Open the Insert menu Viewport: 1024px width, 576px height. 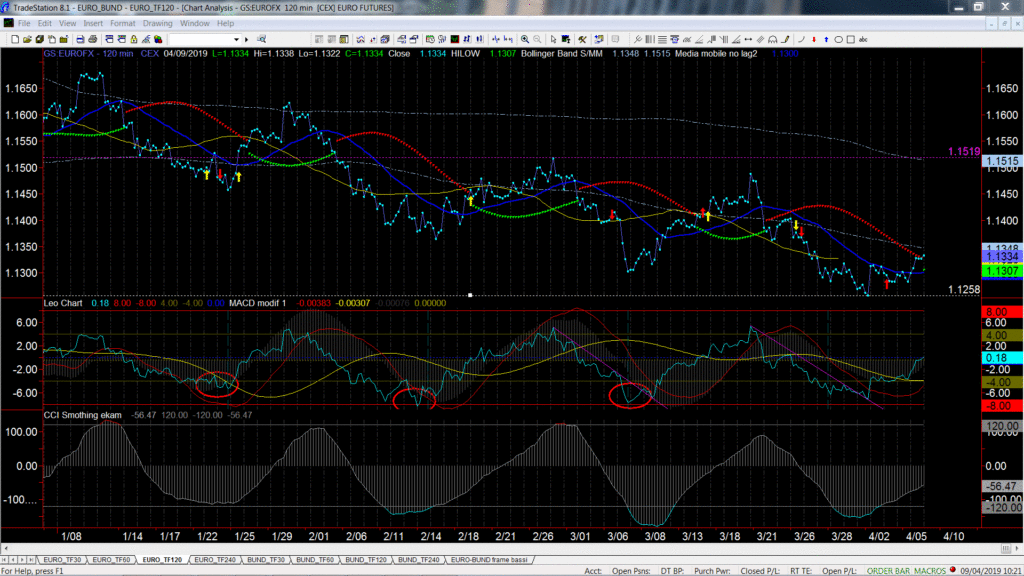(x=93, y=24)
